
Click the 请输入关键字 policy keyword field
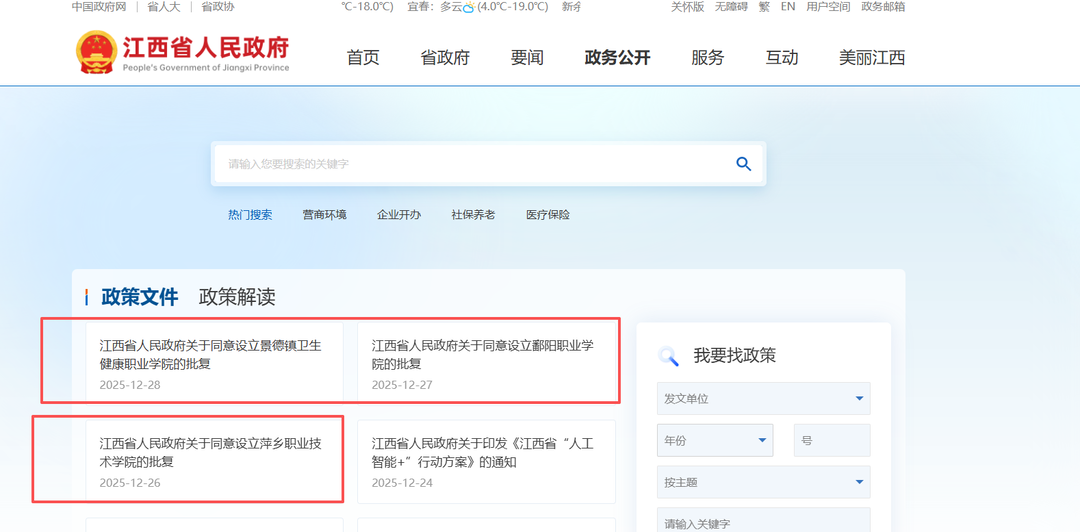[763, 522]
